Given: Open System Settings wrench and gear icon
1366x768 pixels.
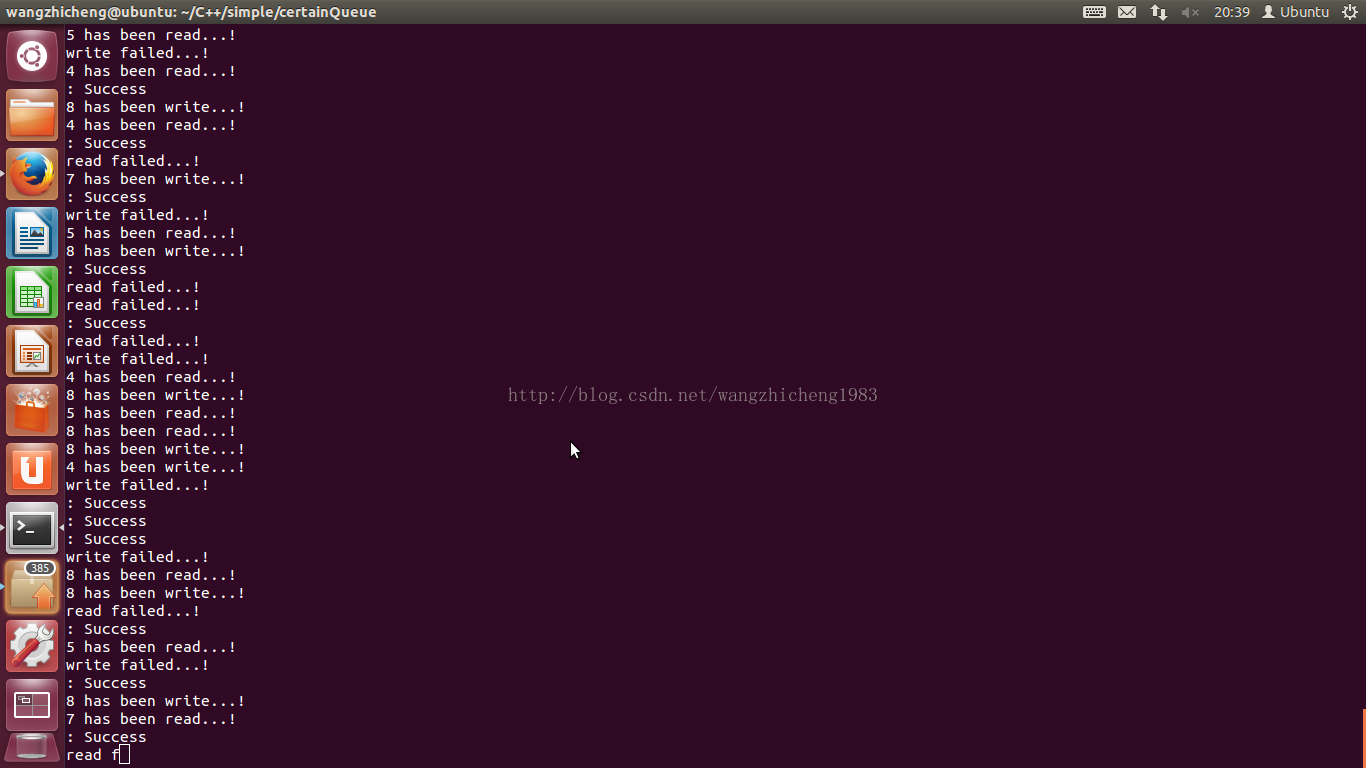Looking at the screenshot, I should pyautogui.click(x=32, y=646).
